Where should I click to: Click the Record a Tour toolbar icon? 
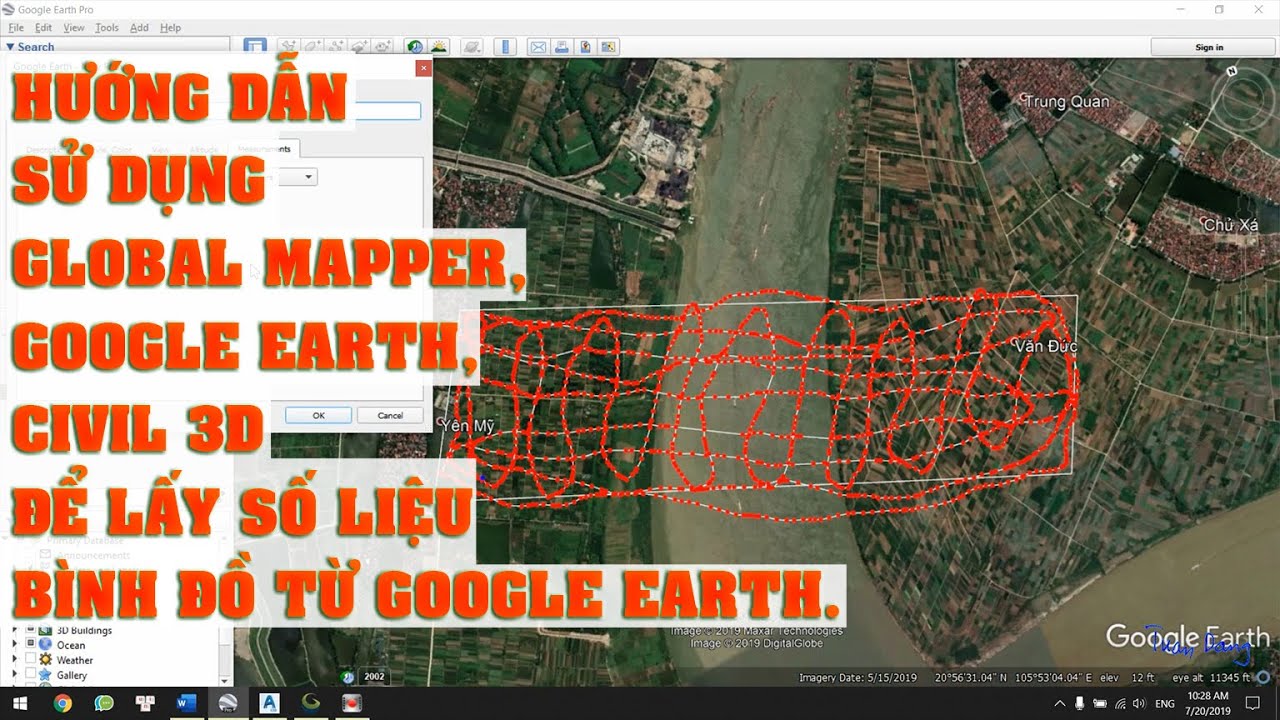383,47
